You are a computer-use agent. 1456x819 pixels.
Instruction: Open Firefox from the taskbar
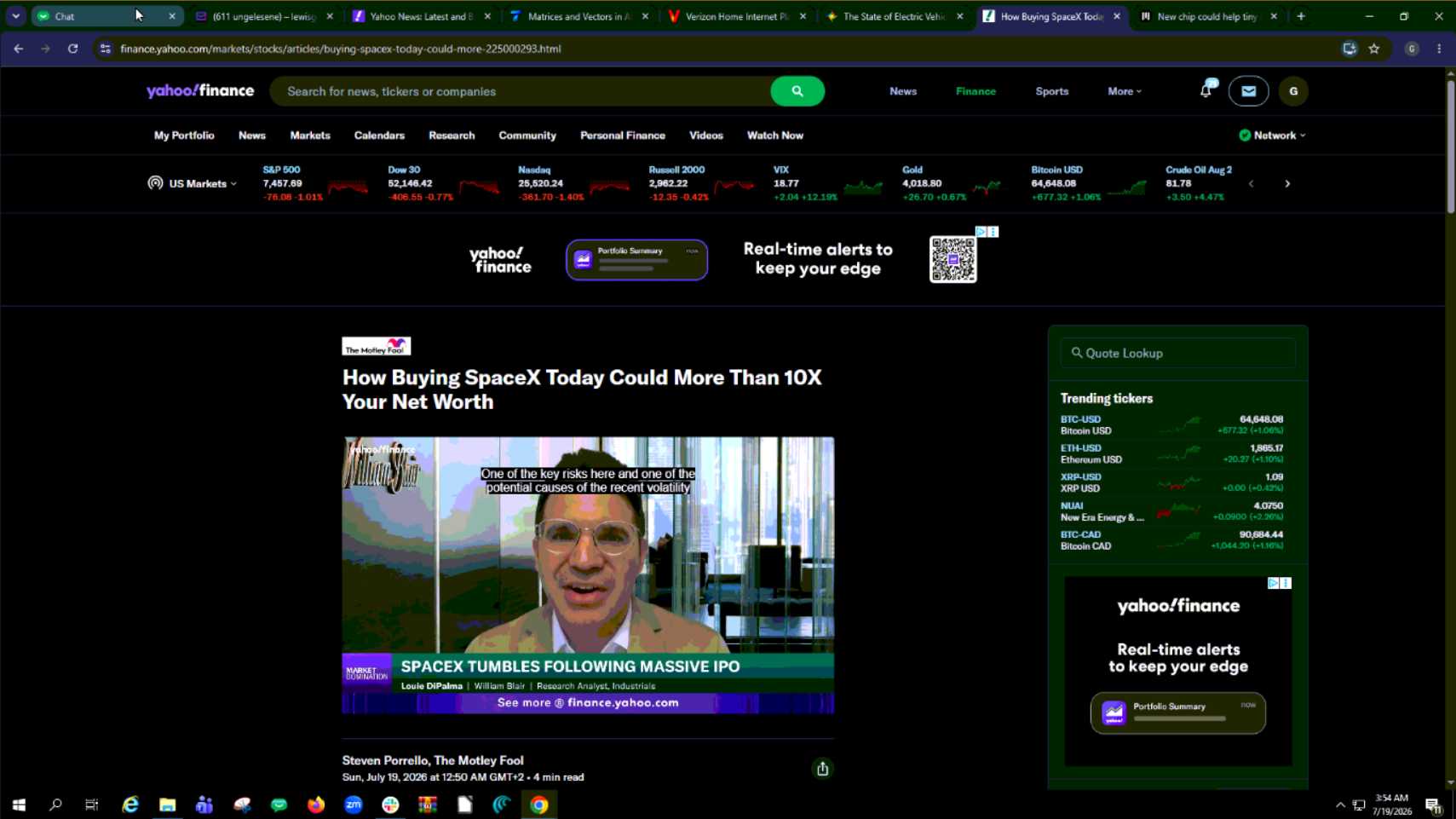(316, 805)
